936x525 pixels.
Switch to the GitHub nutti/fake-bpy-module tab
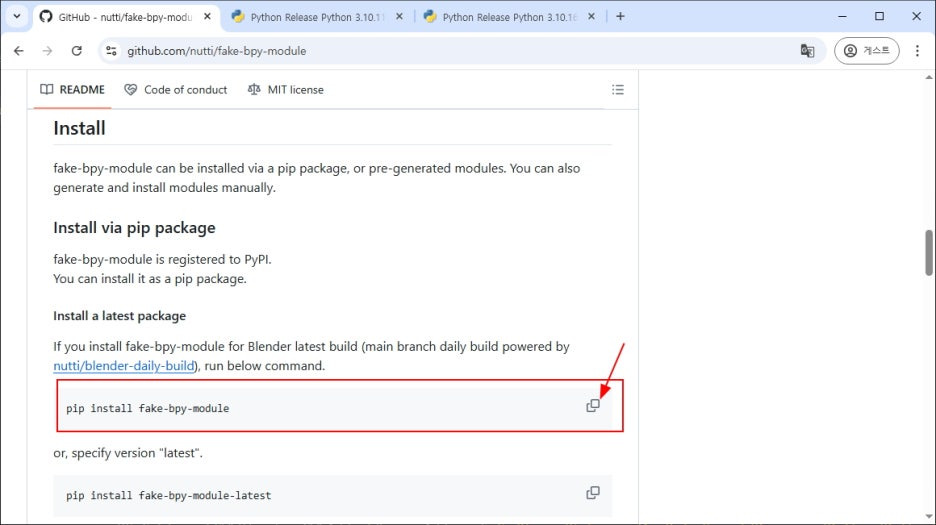click(125, 17)
